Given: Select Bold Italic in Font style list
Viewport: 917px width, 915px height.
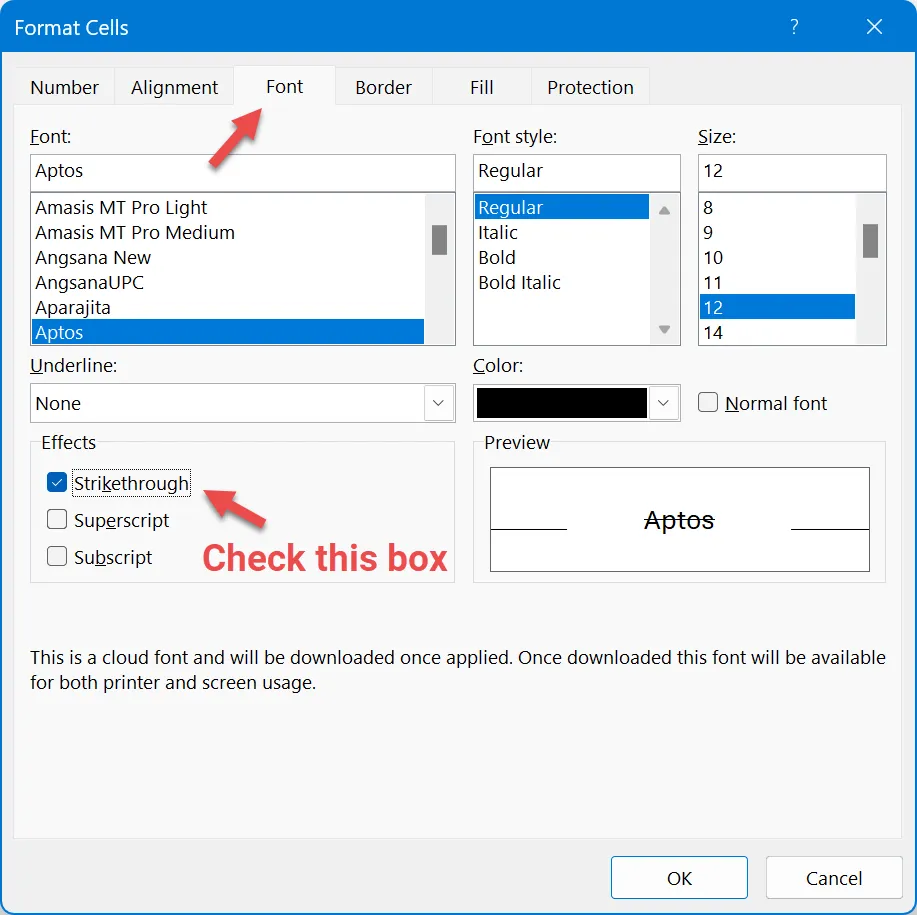Looking at the screenshot, I should coord(519,282).
